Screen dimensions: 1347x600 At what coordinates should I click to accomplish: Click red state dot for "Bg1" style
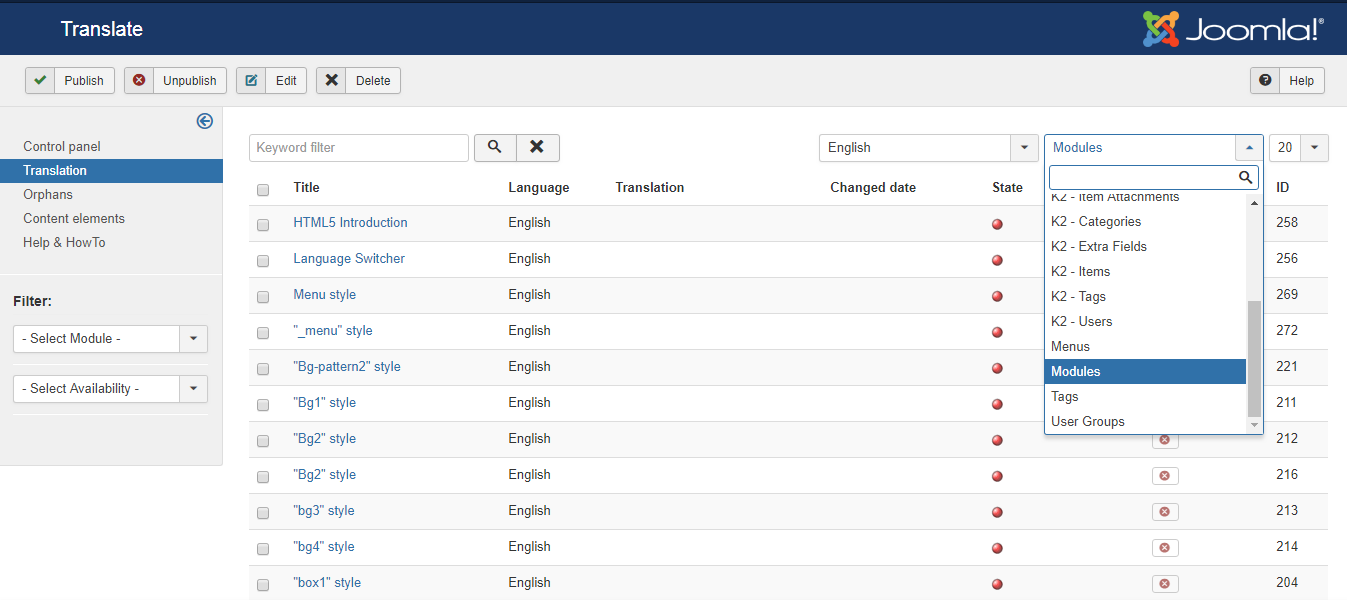tap(997, 404)
